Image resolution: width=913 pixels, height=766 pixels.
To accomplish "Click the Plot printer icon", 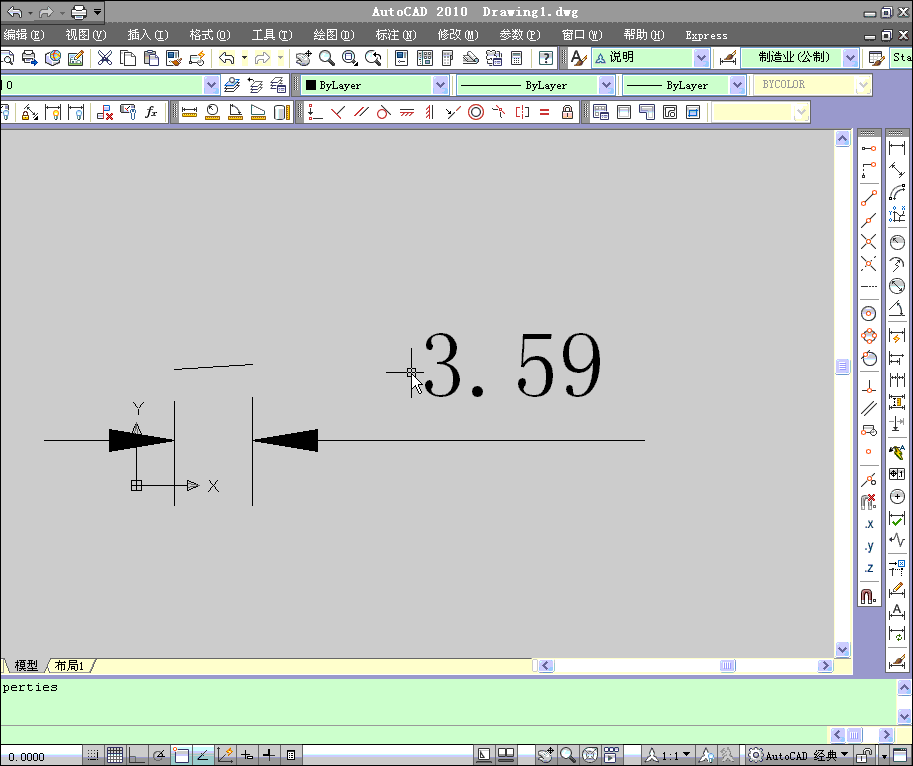I will point(29,58).
